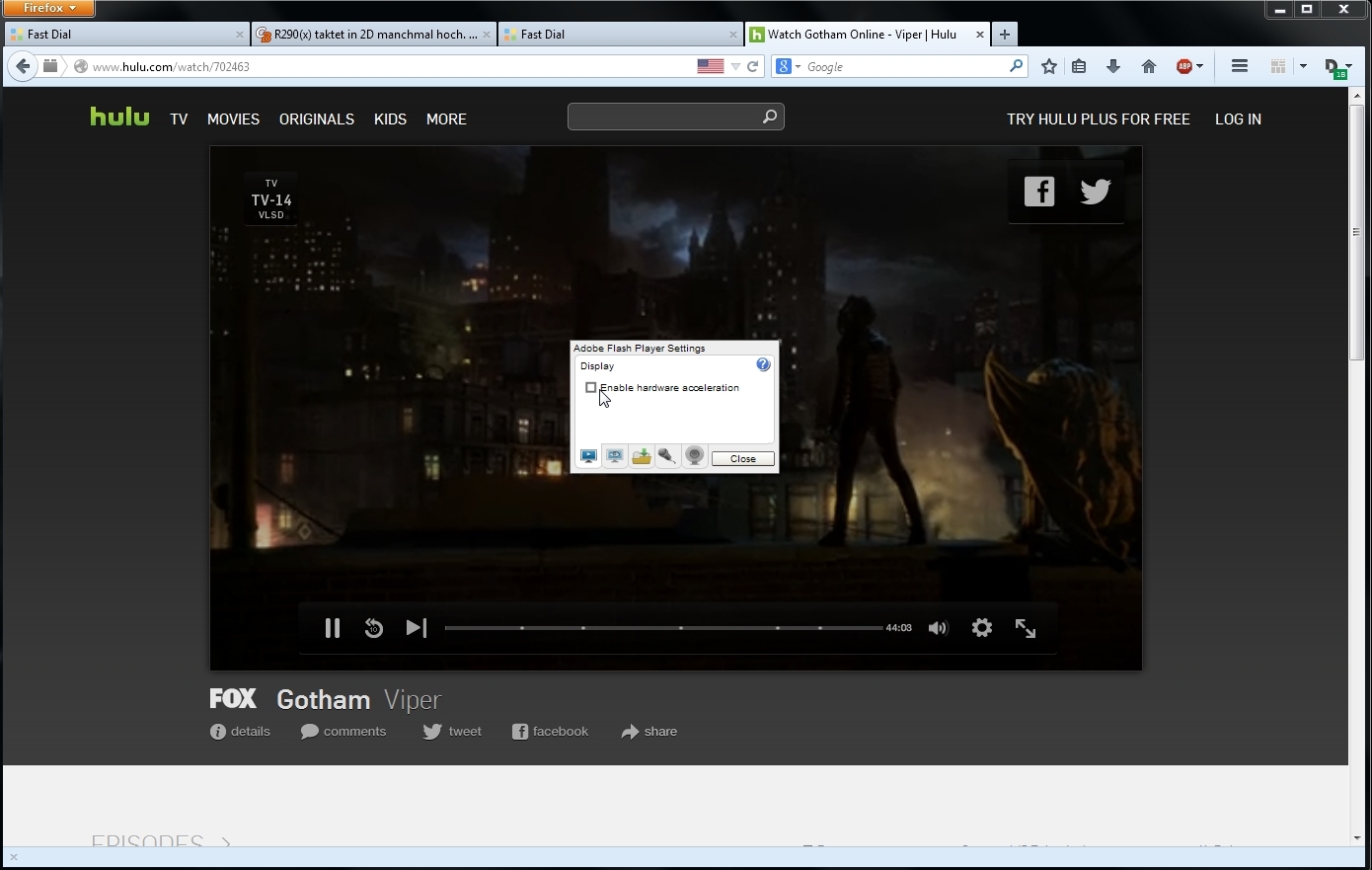The width and height of the screenshot is (1372, 870).
Task: Reload the current page
Action: (x=752, y=67)
